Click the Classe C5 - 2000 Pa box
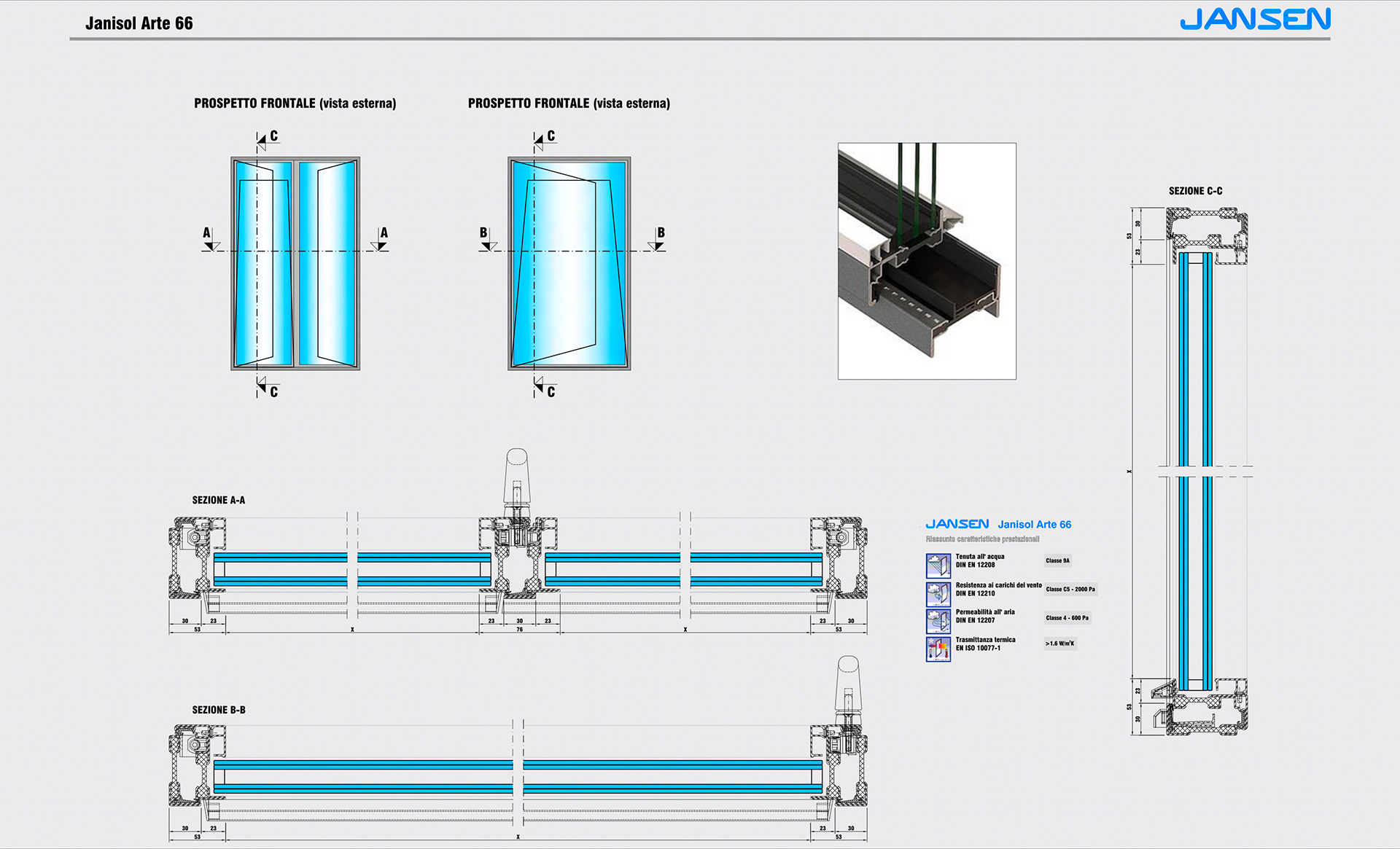 [1070, 589]
